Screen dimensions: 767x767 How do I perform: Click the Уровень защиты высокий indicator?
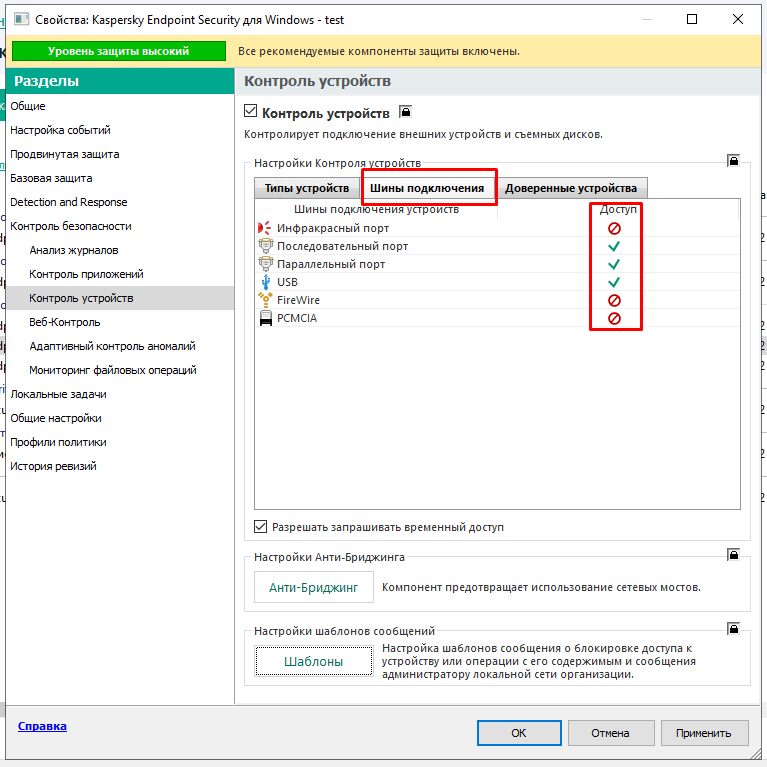[118, 51]
